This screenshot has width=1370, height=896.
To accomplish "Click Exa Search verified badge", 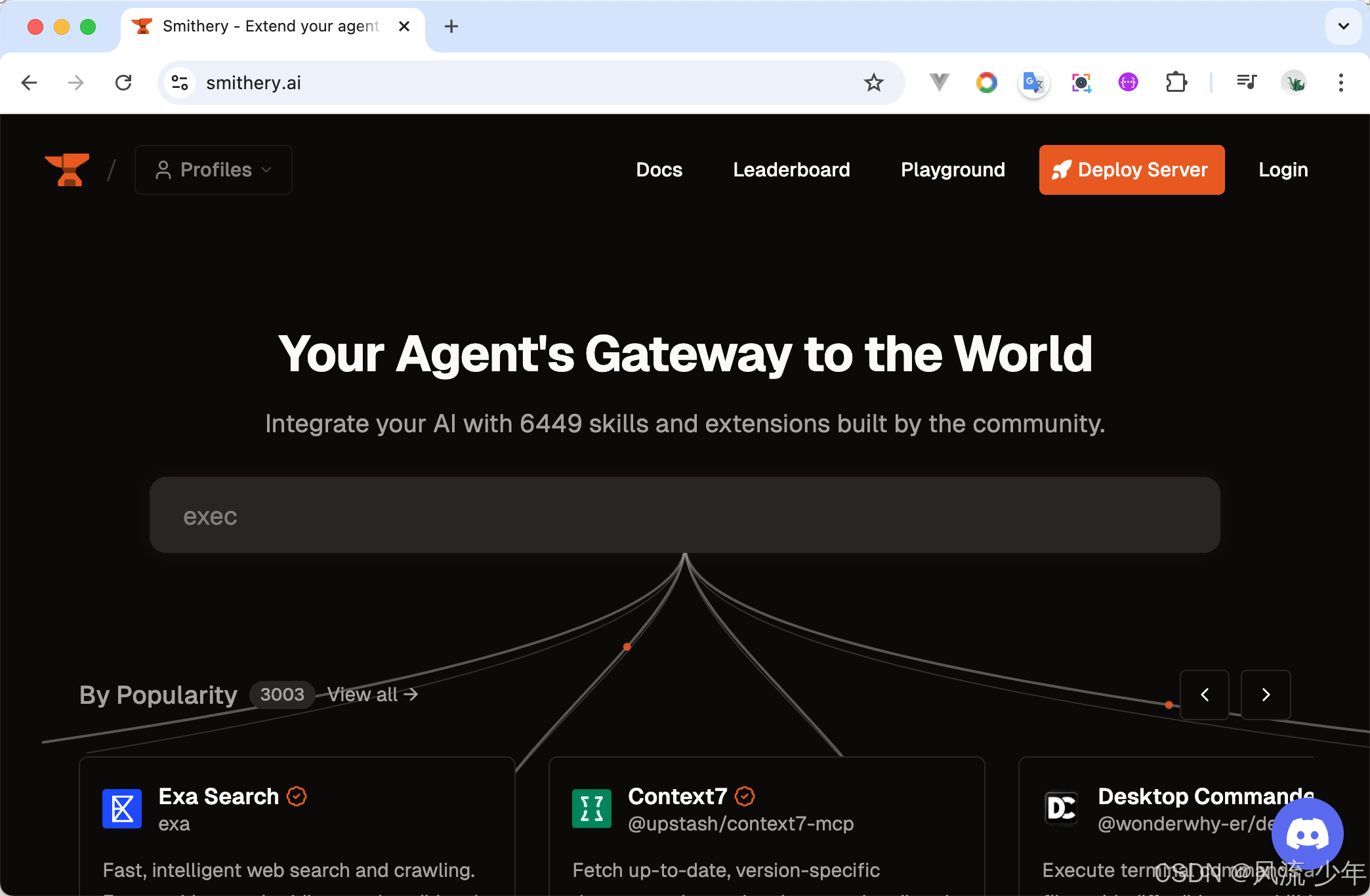I will pos(297,796).
